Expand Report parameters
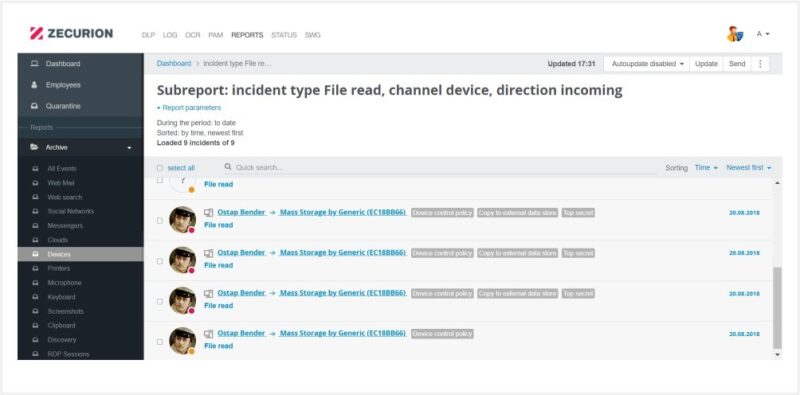800x395 pixels. point(189,108)
